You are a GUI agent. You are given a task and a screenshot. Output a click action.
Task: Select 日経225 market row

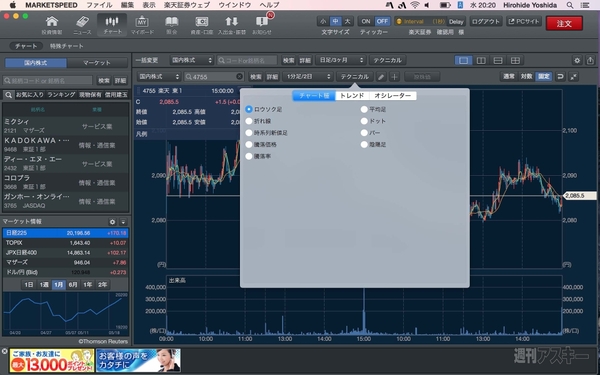pos(66,233)
